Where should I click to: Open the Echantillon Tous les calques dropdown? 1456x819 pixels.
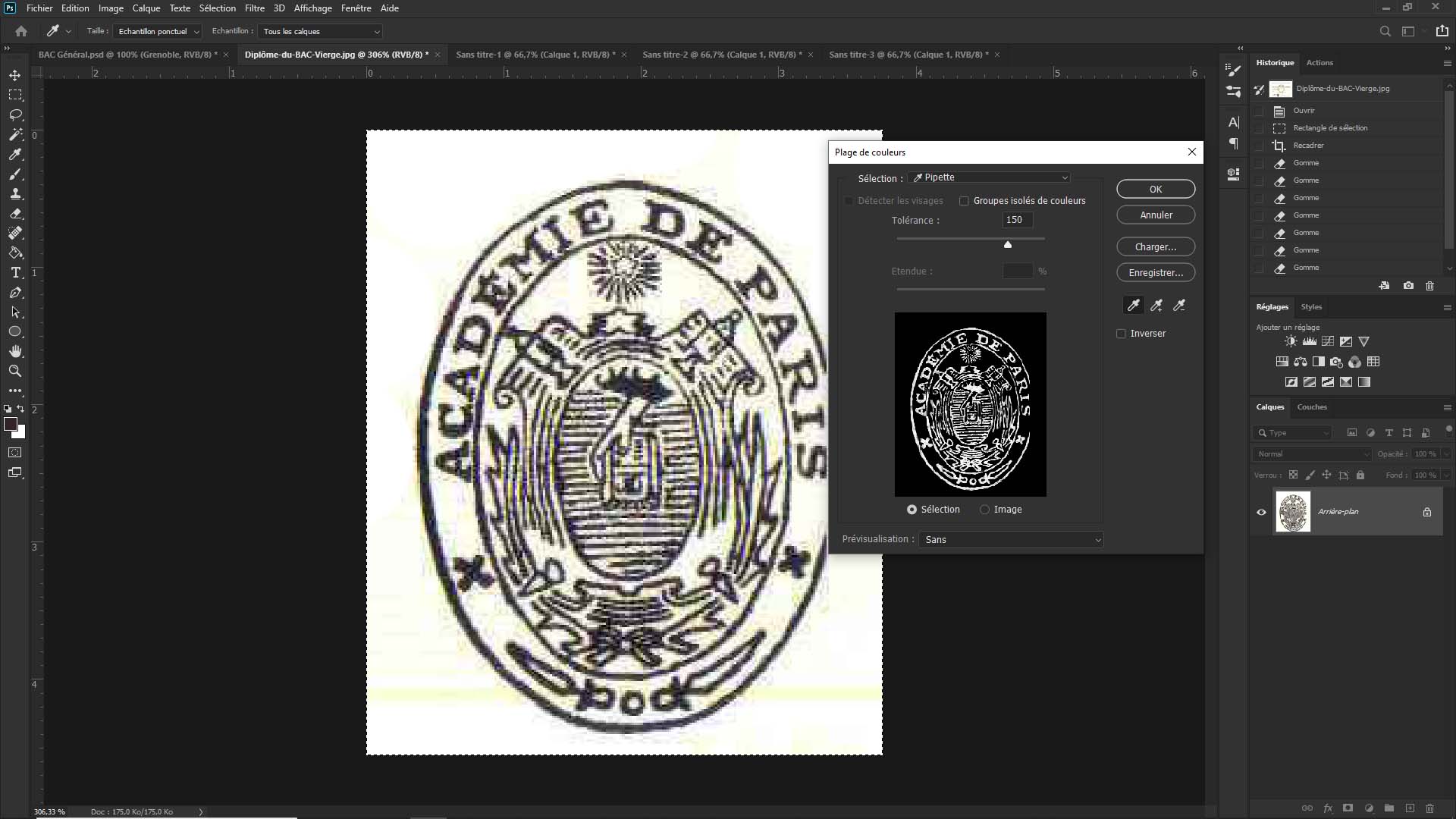coord(320,31)
